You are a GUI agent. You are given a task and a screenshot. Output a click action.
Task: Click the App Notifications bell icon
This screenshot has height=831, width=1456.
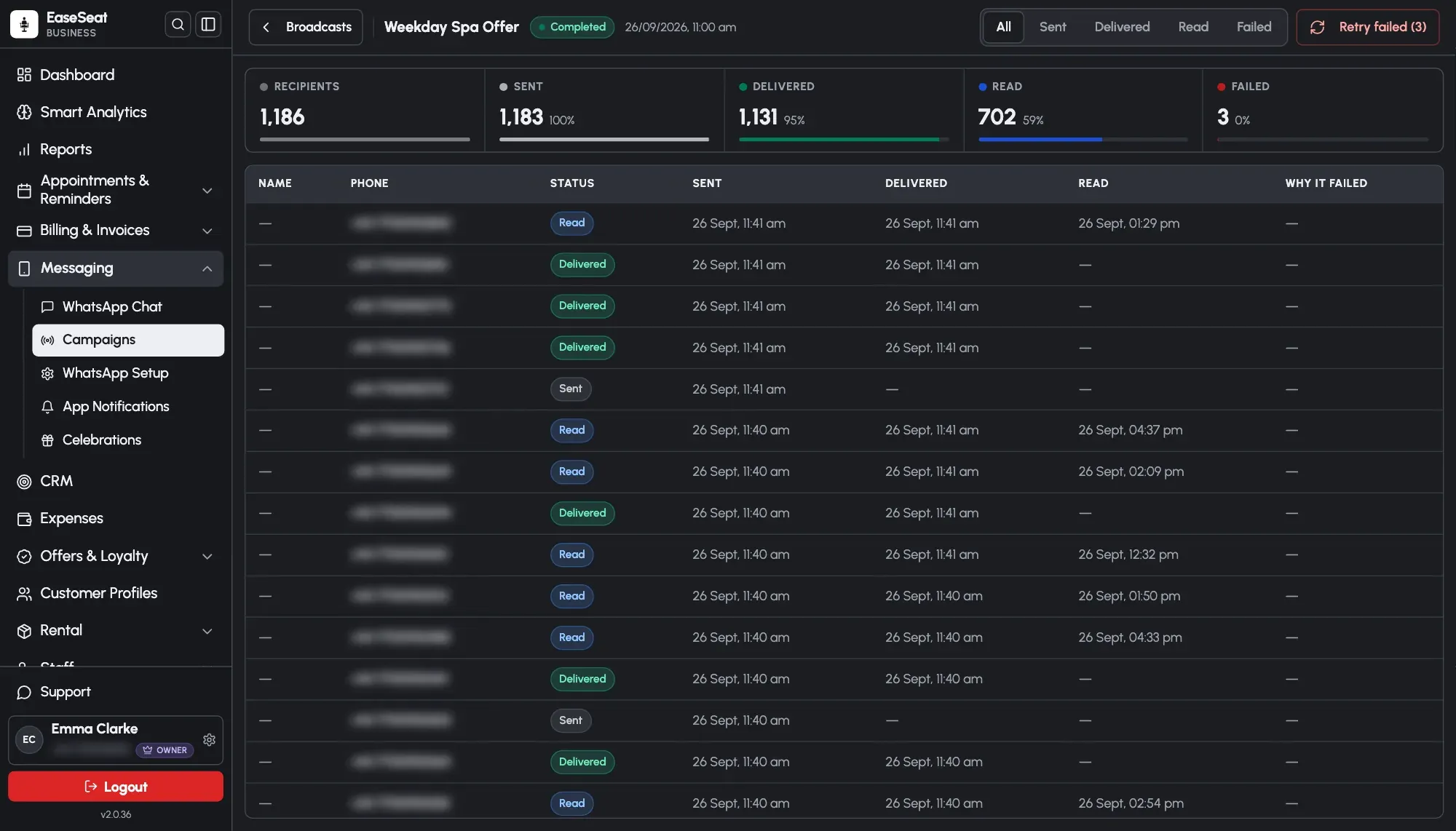pyautogui.click(x=47, y=407)
